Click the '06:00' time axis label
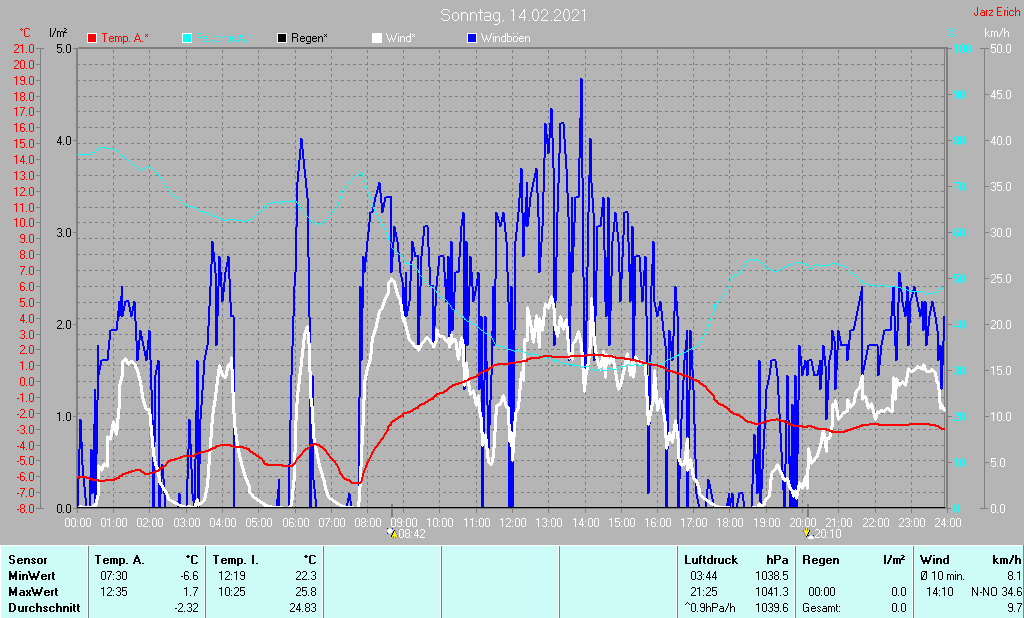 [x=295, y=523]
